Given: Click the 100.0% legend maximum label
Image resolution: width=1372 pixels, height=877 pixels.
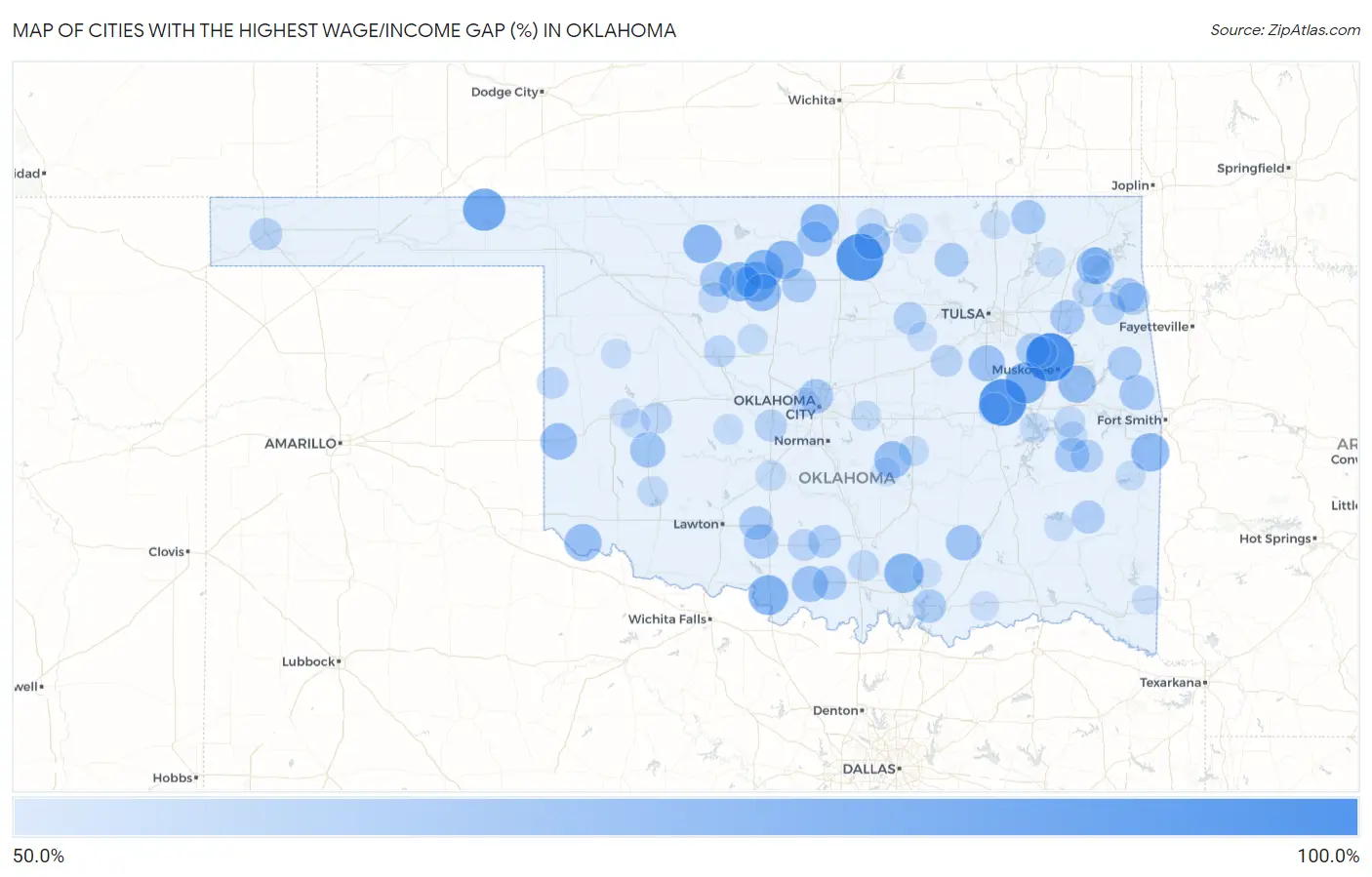Looking at the screenshot, I should 1328,857.
